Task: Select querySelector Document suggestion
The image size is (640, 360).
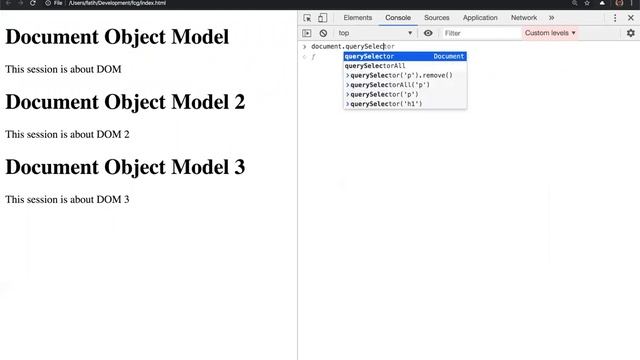Action: coord(405,56)
